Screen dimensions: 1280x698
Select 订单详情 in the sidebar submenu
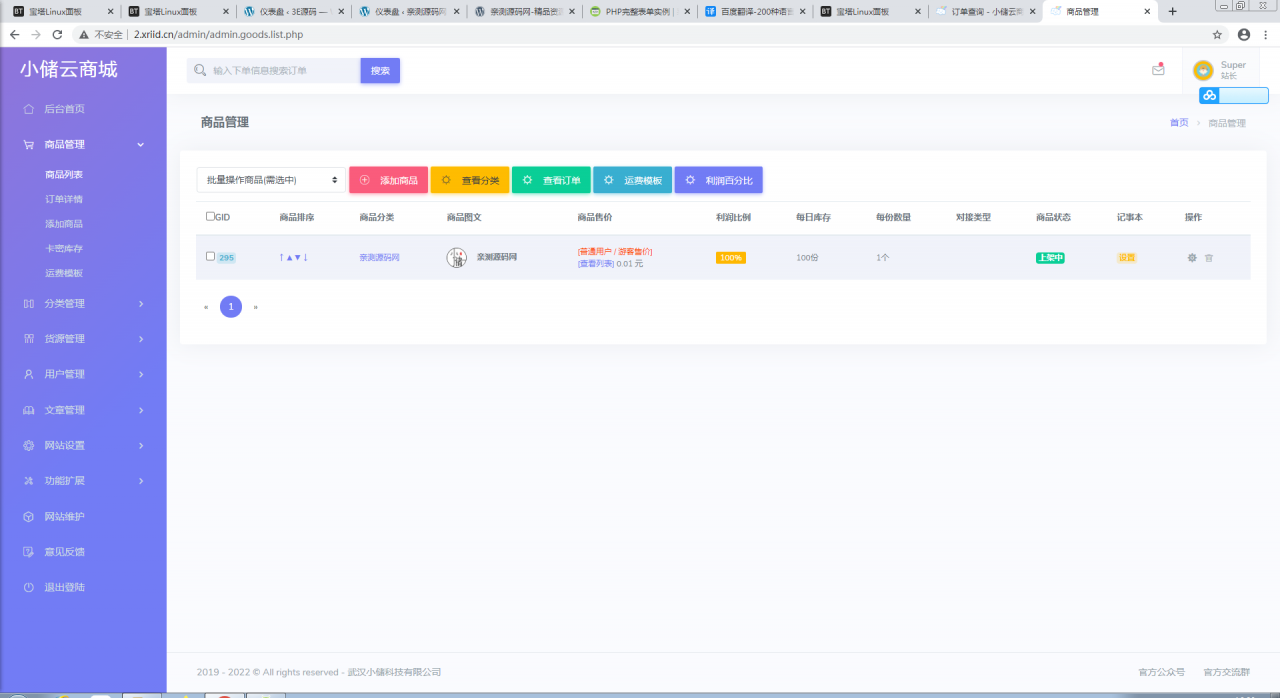click(64, 199)
